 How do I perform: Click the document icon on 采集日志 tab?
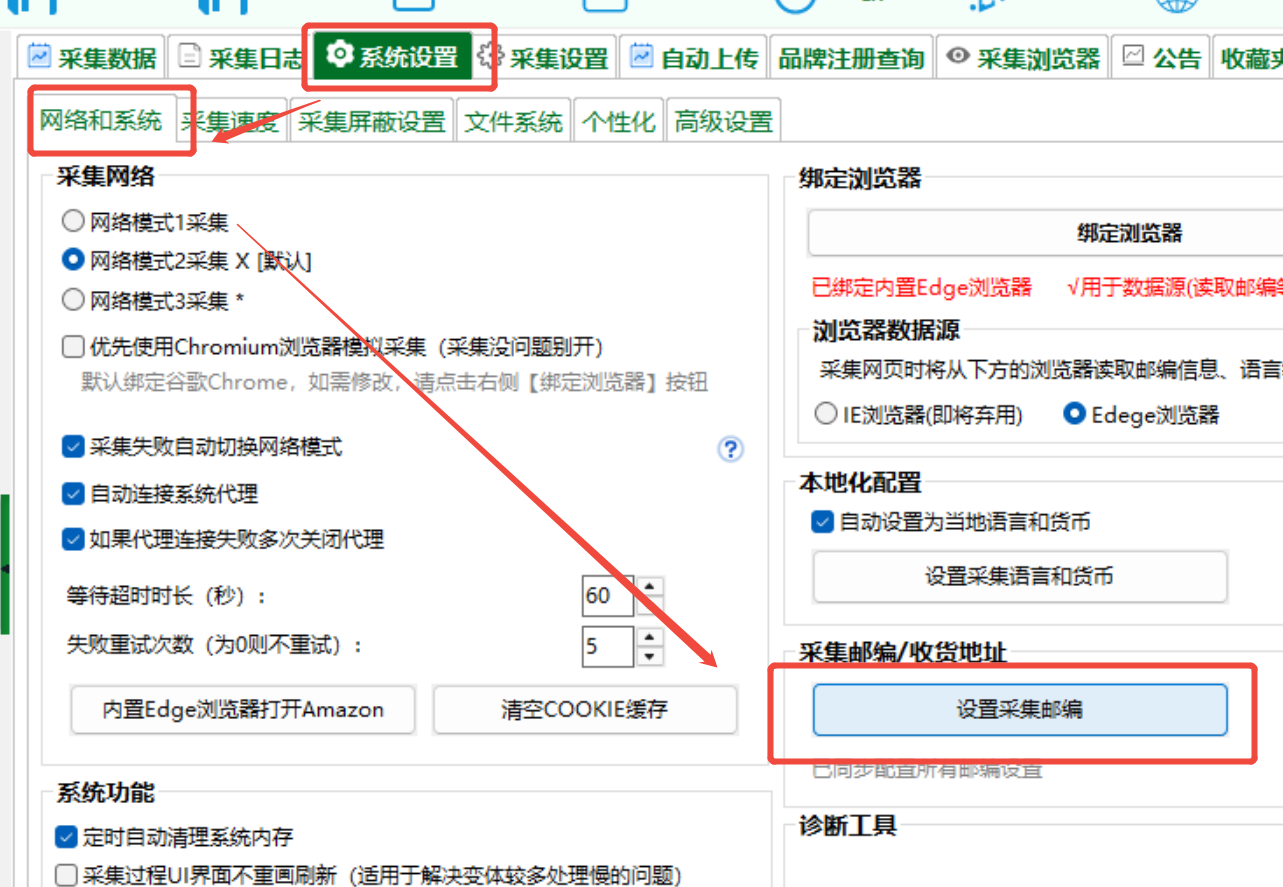click(189, 57)
